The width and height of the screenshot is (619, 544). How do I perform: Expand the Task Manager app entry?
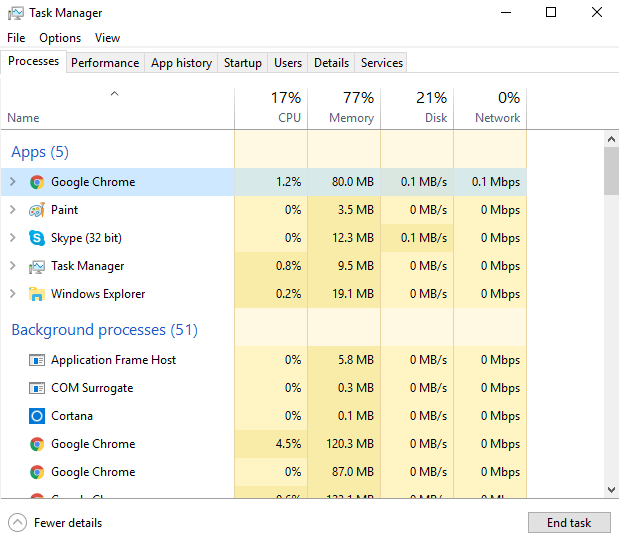point(13,266)
